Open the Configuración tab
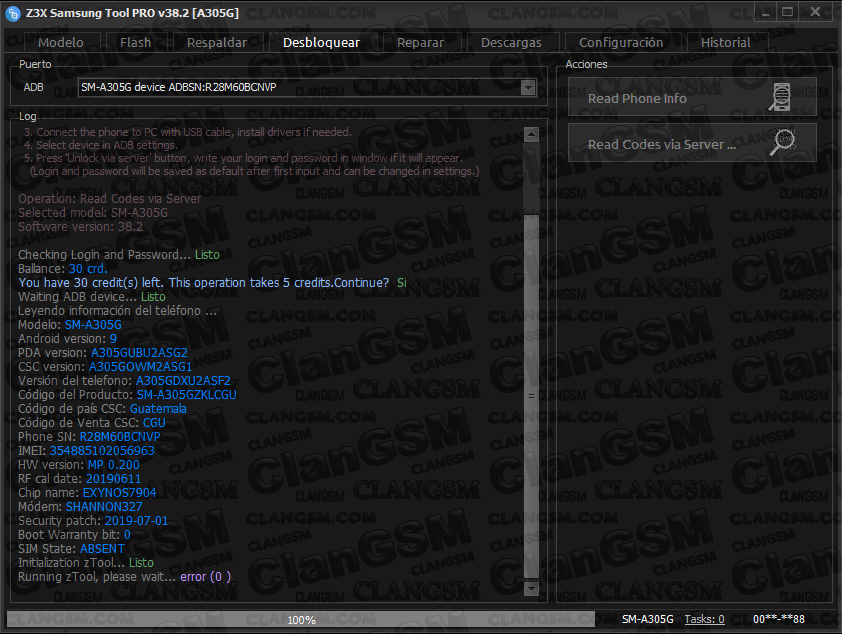Viewport: 842px width, 635px height. pyautogui.click(x=621, y=42)
